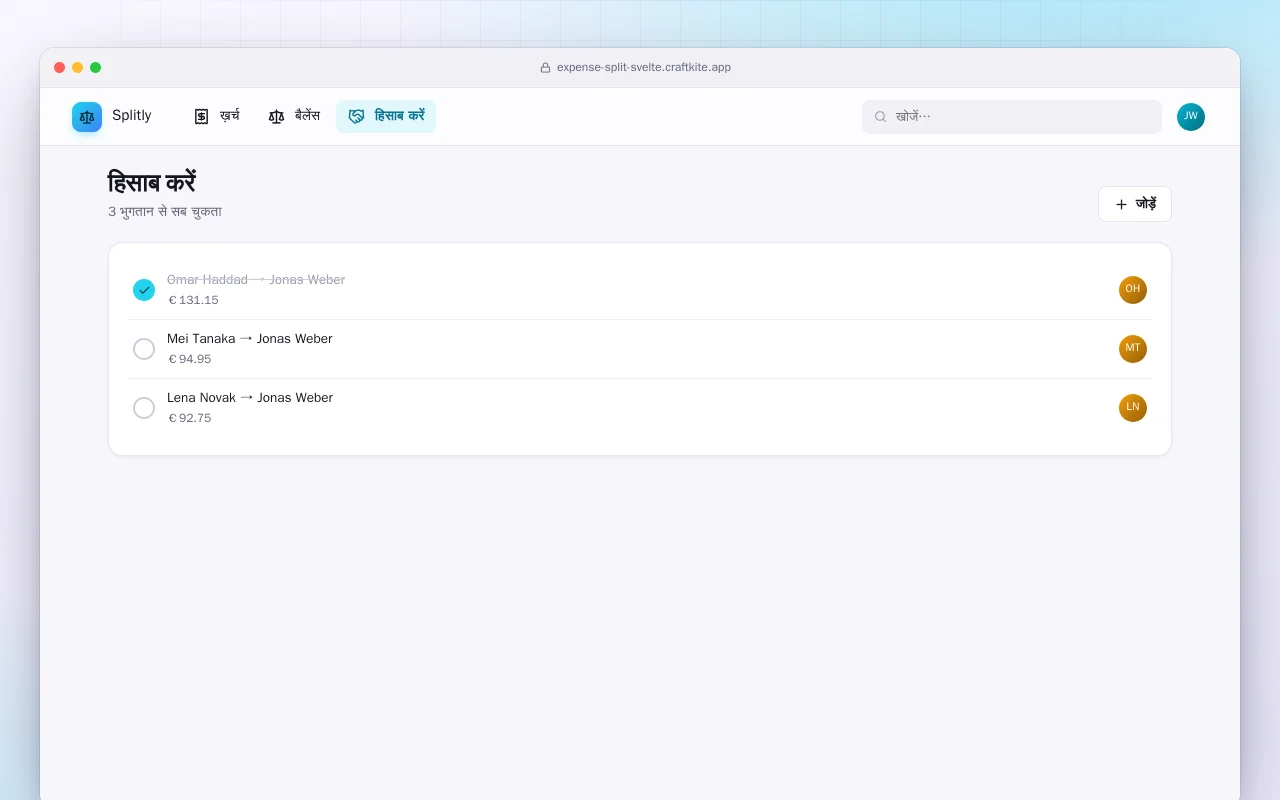Click the Lena Novak → Jonas Weber text
The height and width of the screenshot is (800, 1280).
click(250, 398)
